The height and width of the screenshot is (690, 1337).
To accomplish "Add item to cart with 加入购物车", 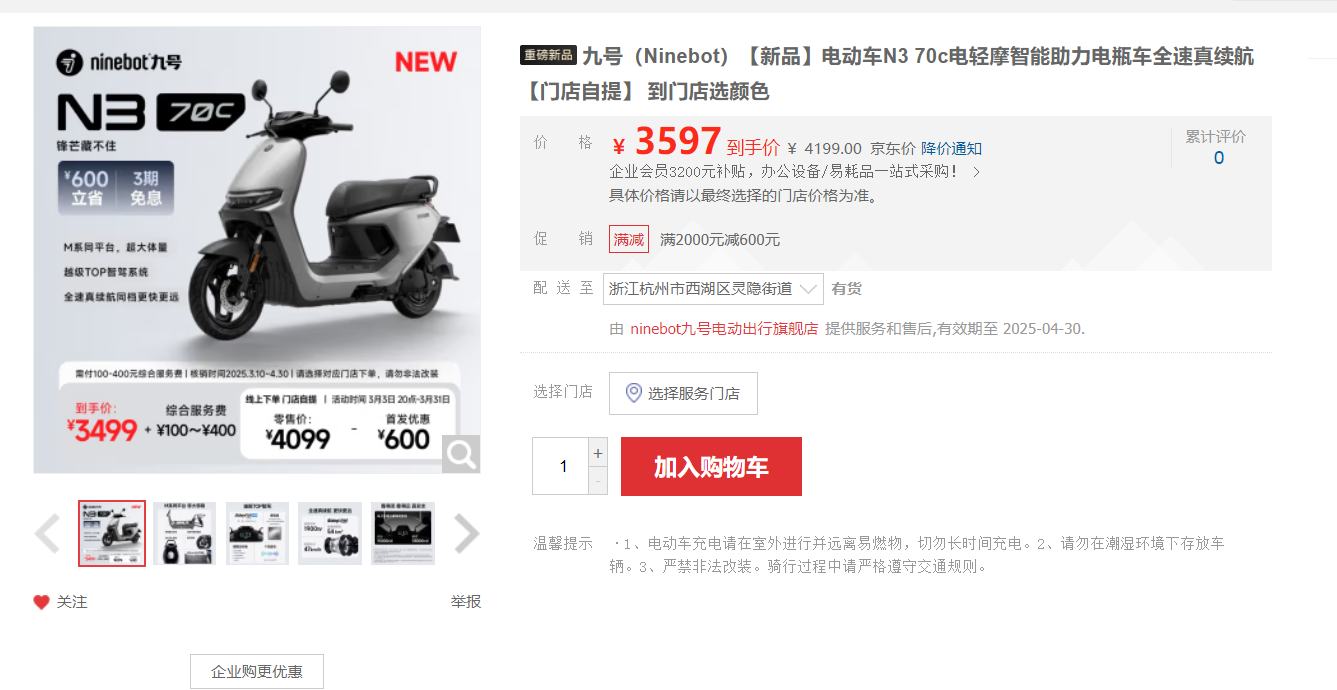I will (x=711, y=466).
